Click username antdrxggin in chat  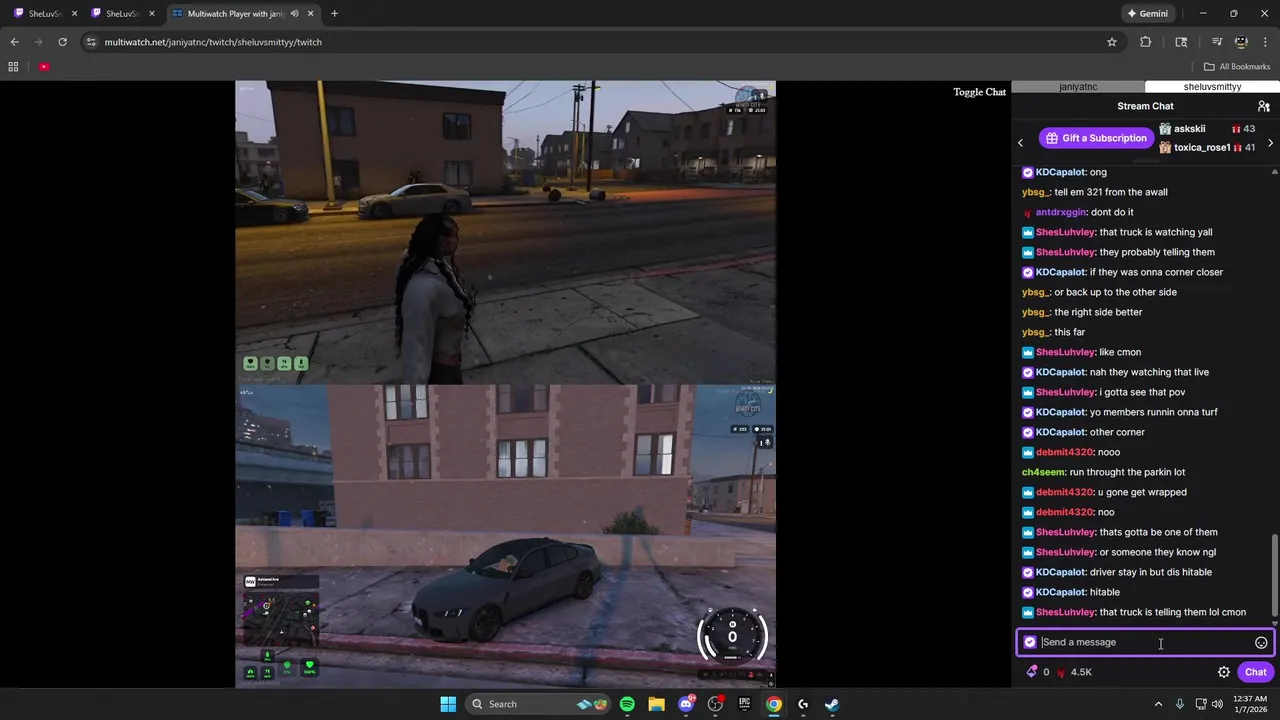tap(1060, 212)
